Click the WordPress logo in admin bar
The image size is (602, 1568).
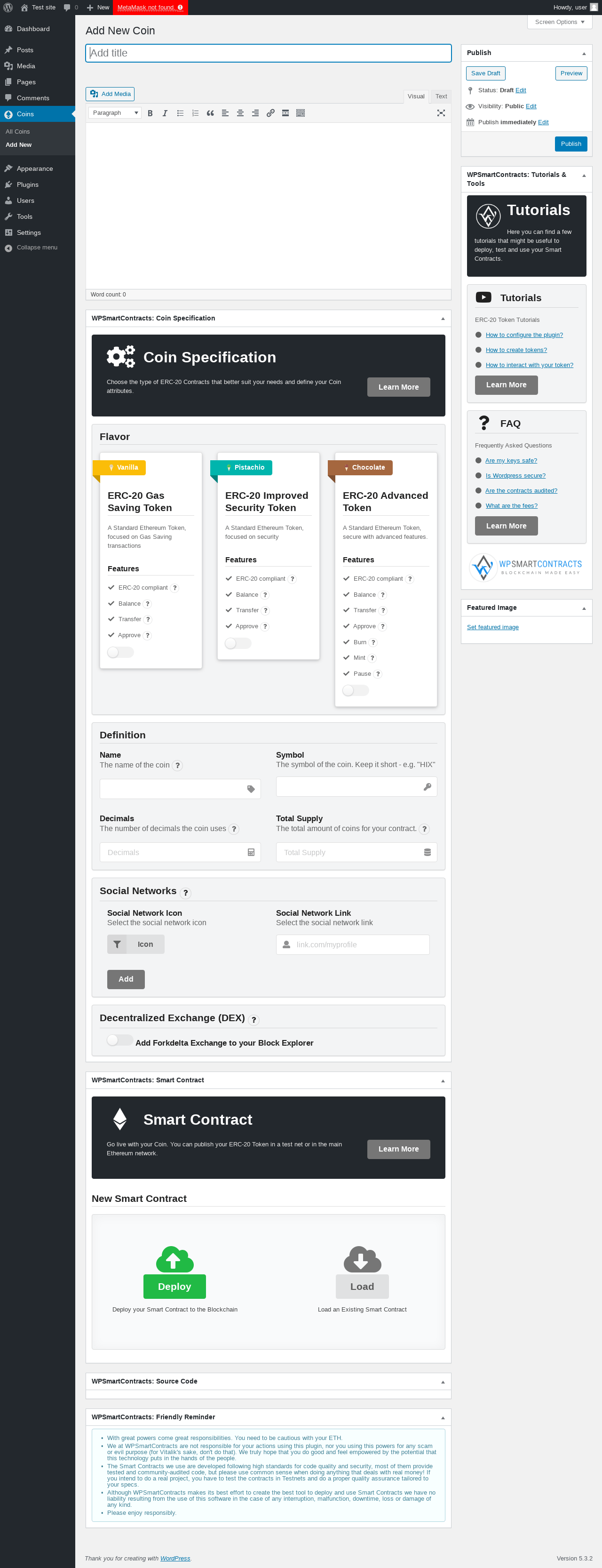pyautogui.click(x=8, y=8)
